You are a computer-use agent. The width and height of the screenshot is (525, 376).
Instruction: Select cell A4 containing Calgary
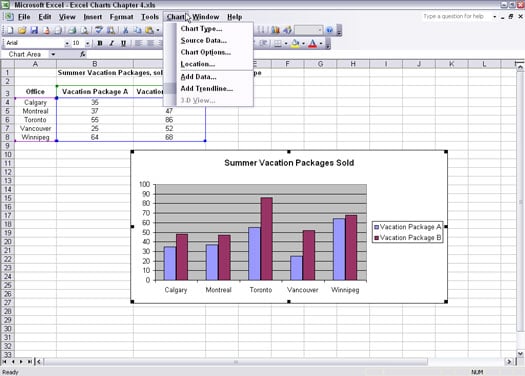click(35, 102)
